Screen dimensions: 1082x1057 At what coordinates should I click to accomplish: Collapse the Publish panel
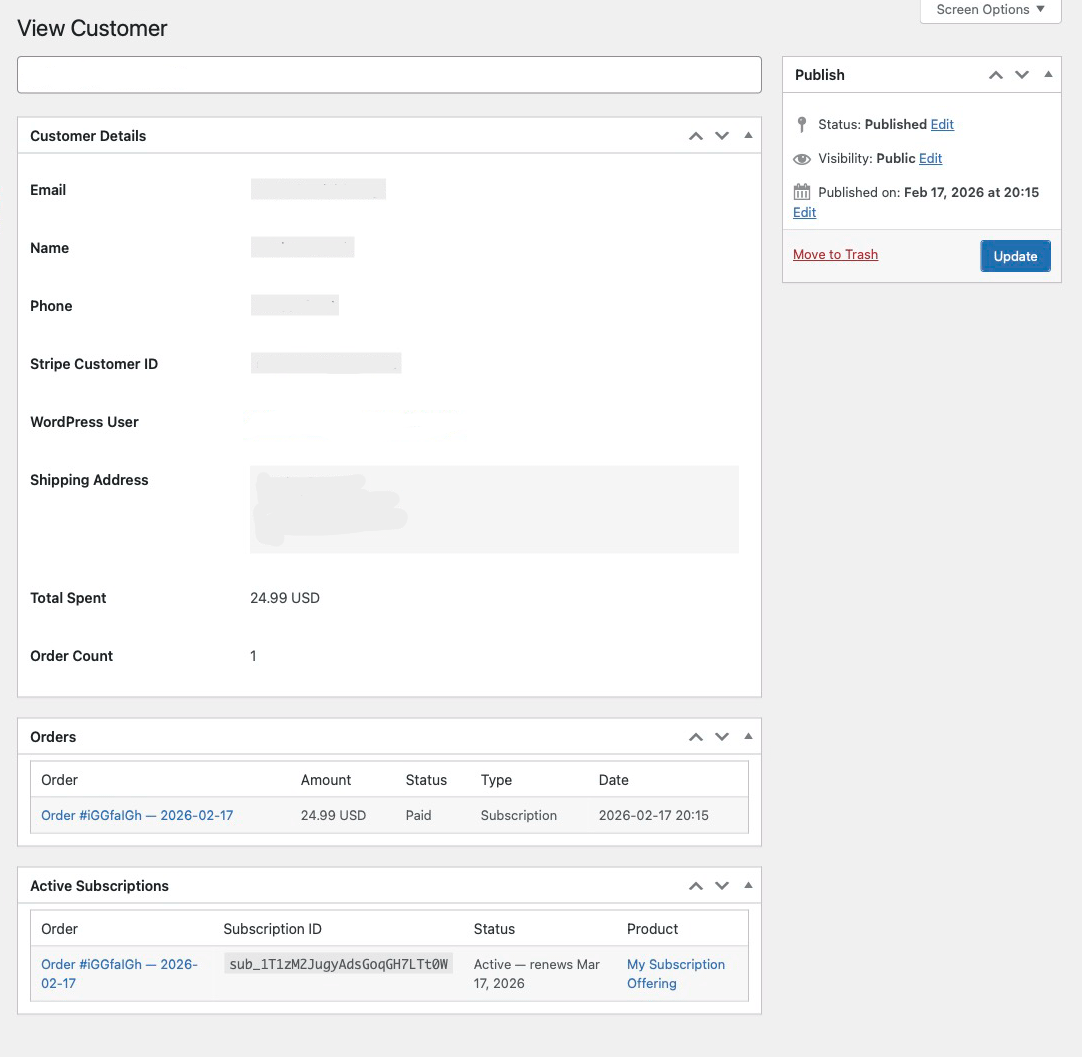click(x=1048, y=74)
